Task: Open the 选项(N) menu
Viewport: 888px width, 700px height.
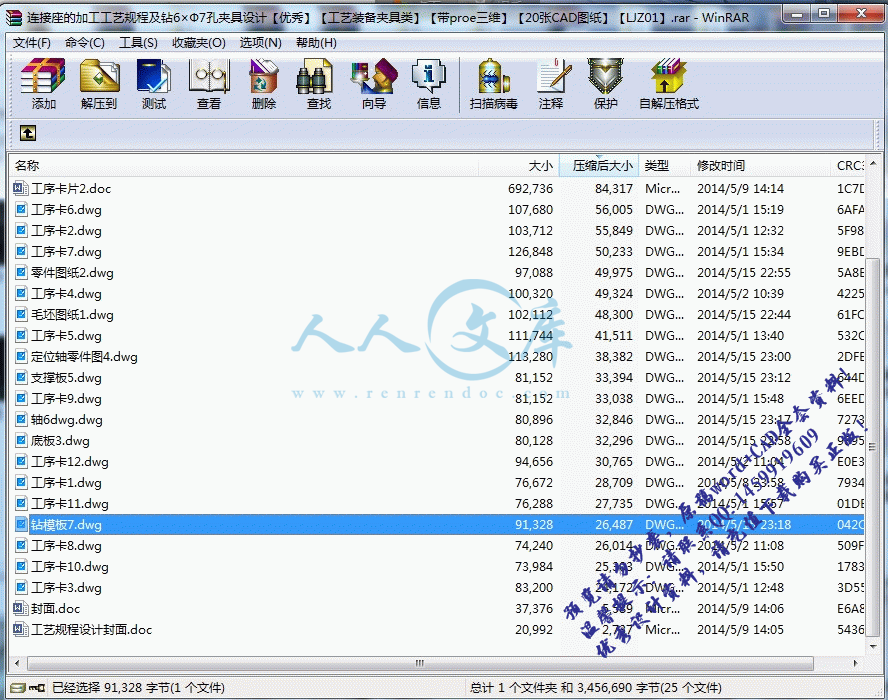Action: (x=261, y=42)
